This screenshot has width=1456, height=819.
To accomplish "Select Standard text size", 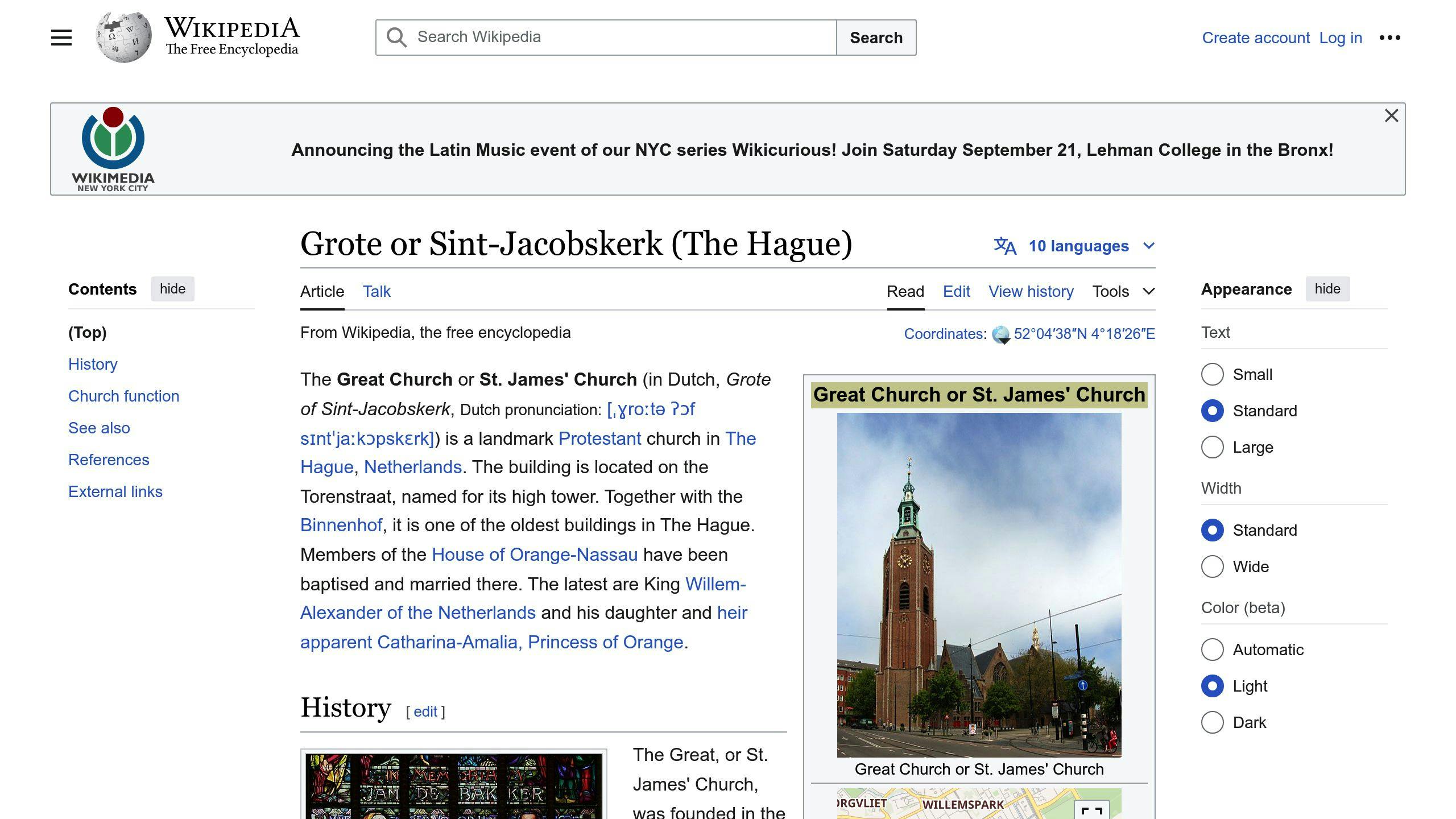I will tap(1212, 411).
